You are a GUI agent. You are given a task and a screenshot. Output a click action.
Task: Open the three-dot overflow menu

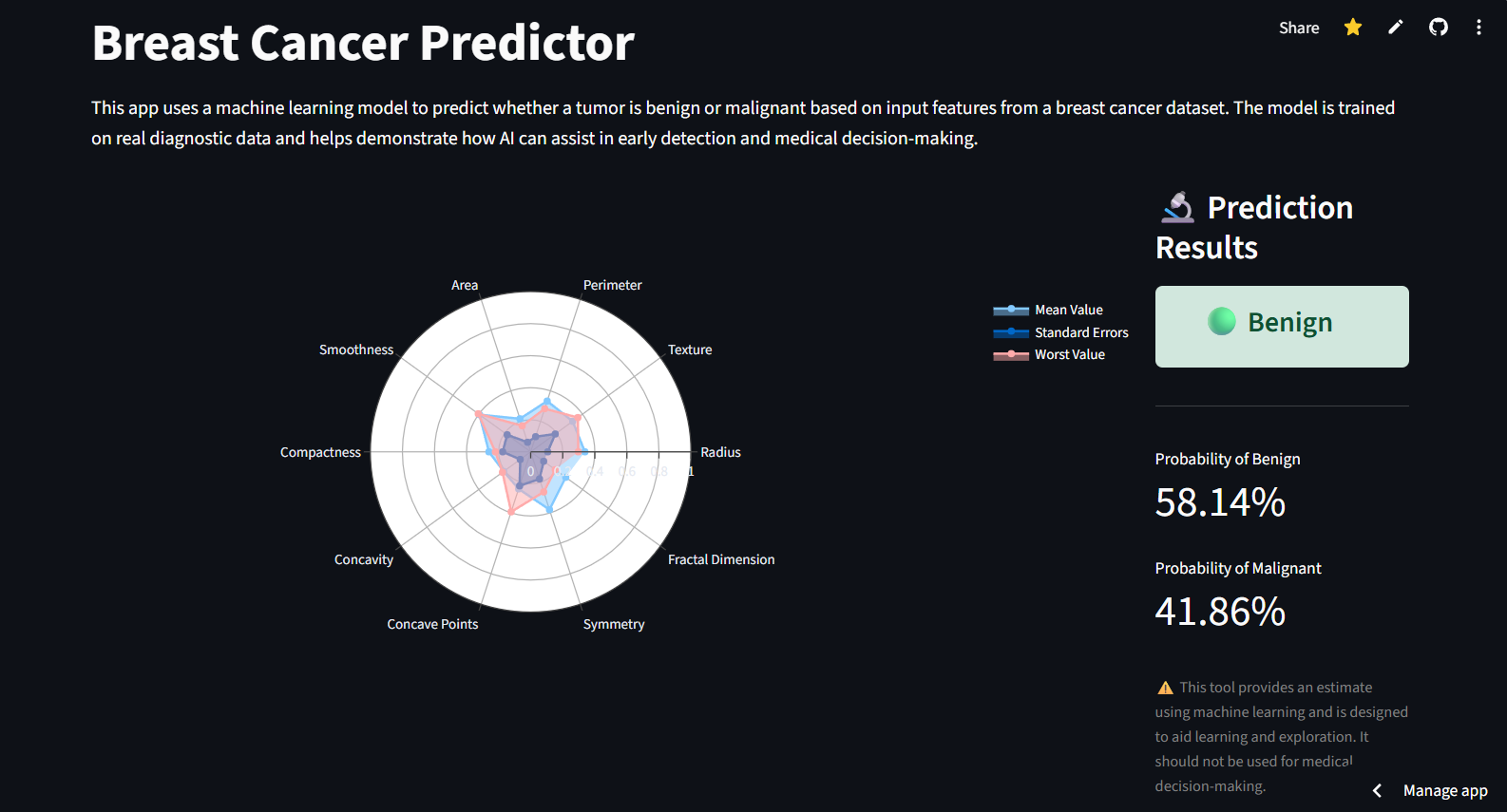1478,27
